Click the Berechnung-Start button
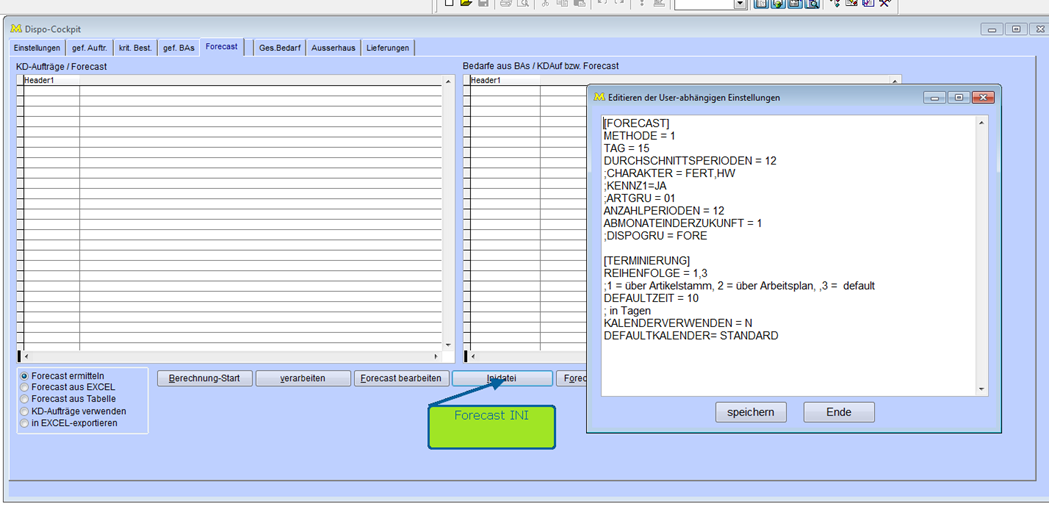The image size is (1049, 515). pyautogui.click(x=203, y=379)
